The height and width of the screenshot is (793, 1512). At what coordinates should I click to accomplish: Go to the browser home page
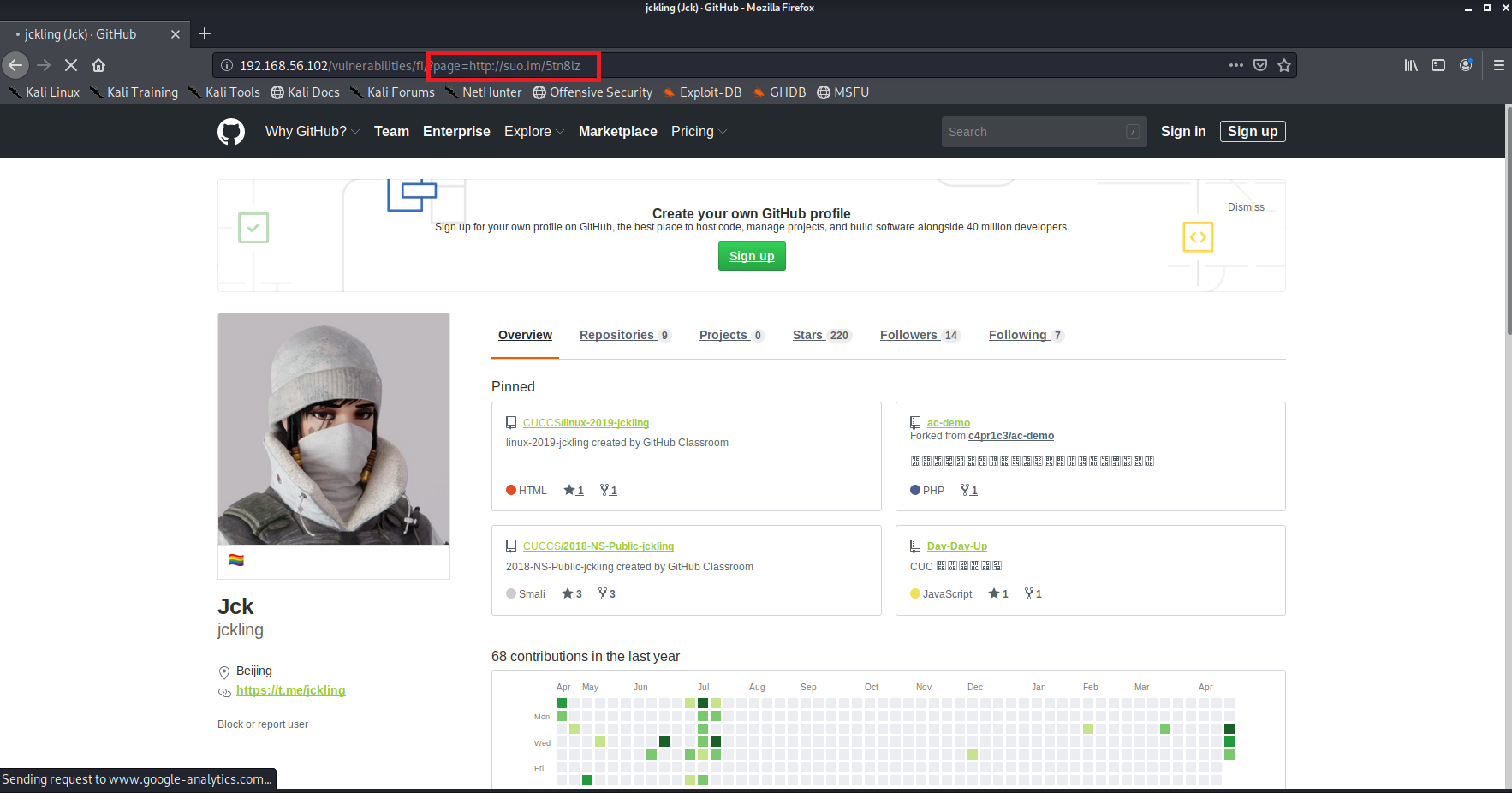98,65
